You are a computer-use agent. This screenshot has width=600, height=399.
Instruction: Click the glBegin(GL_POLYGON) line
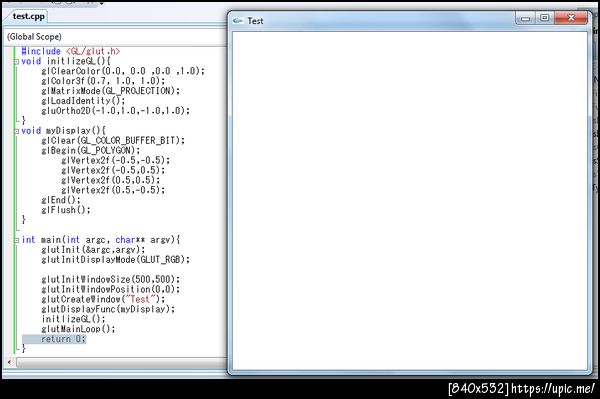coord(91,151)
